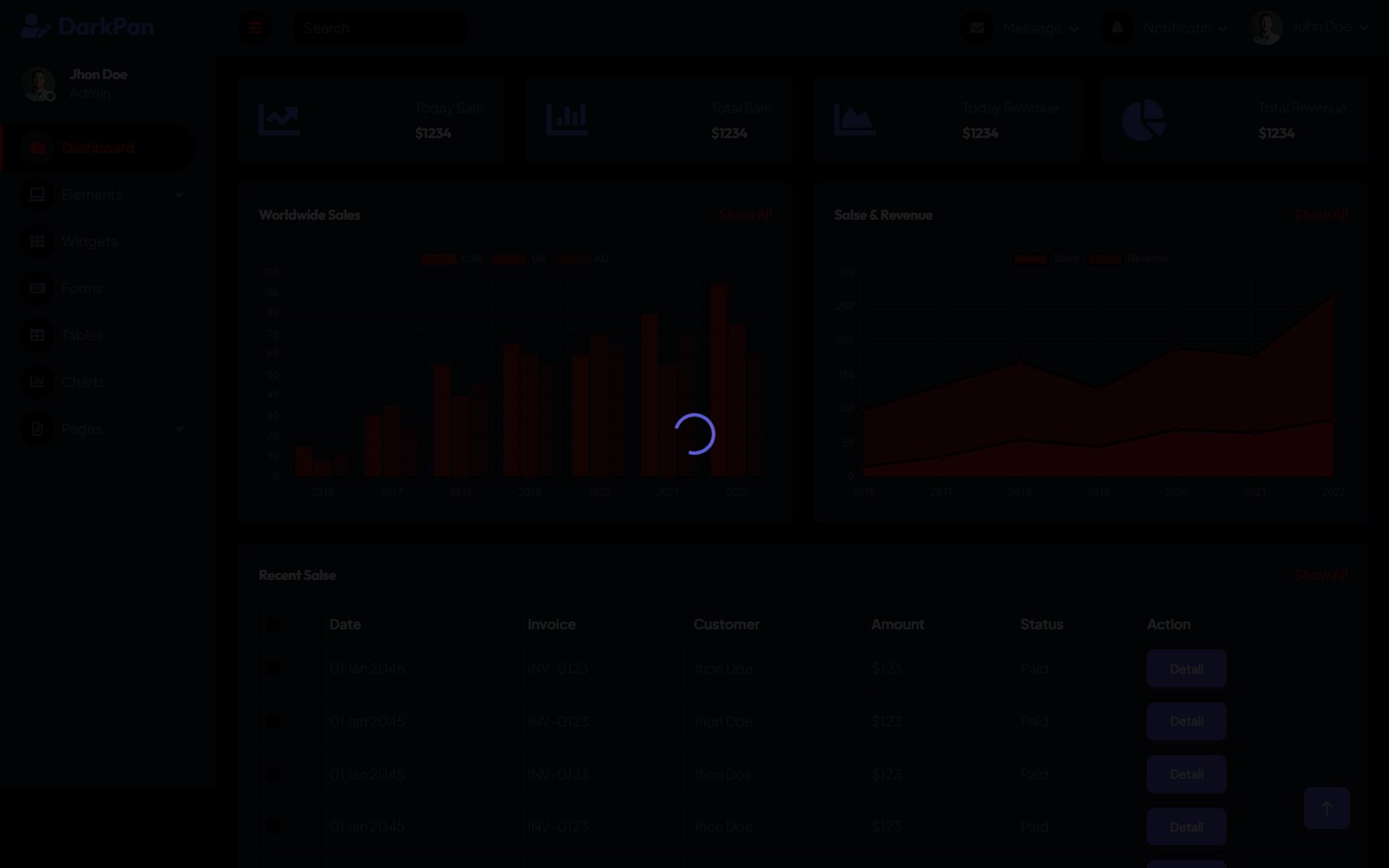
Task: Click Show All in Recent Salse
Action: click(x=1320, y=575)
